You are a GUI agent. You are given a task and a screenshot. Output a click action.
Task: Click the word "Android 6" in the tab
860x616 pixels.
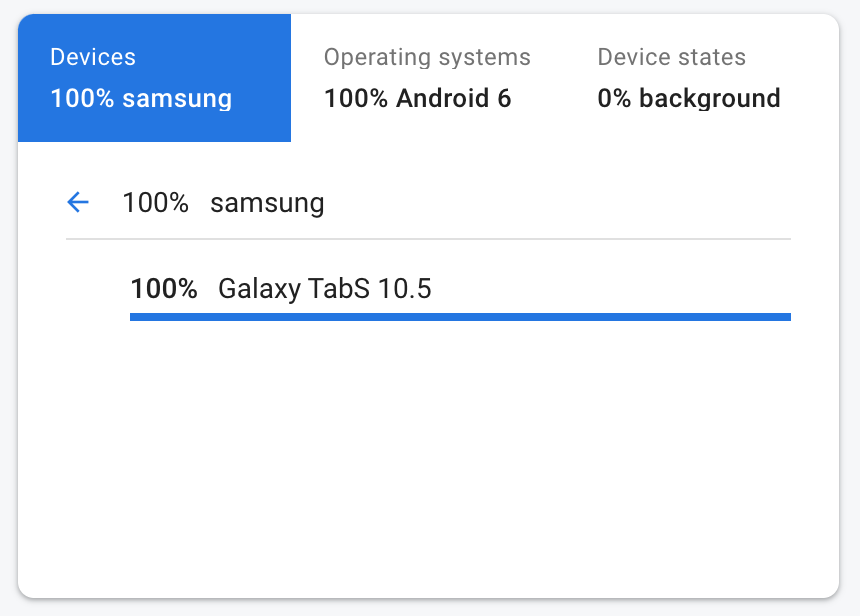click(x=453, y=99)
